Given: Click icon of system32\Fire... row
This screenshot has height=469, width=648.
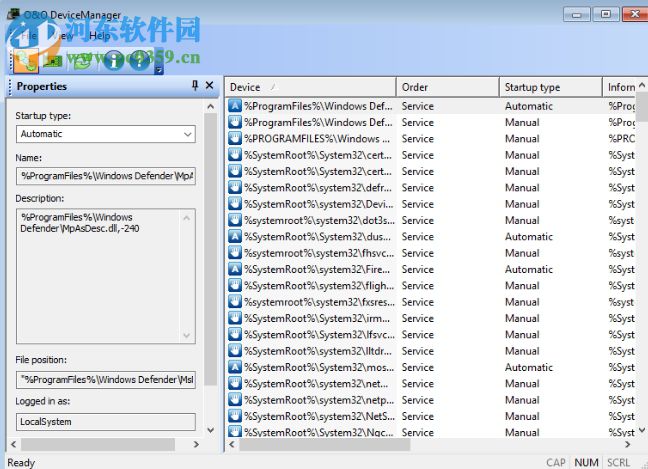Looking at the screenshot, I should [x=235, y=269].
